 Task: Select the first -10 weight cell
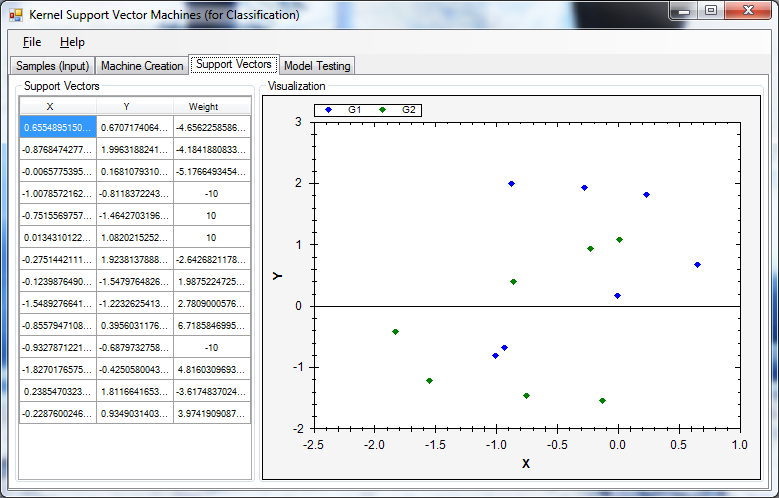(x=211, y=193)
